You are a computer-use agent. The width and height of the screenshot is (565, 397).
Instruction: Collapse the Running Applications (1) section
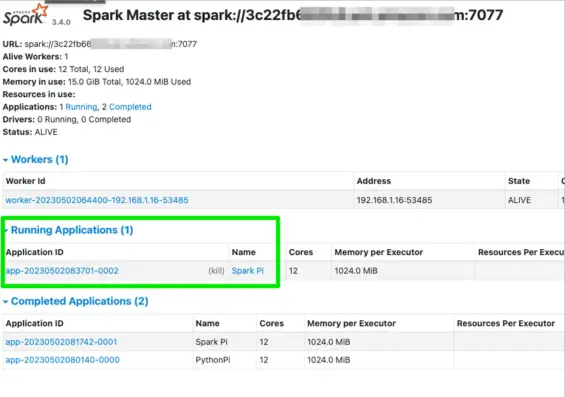(68, 230)
